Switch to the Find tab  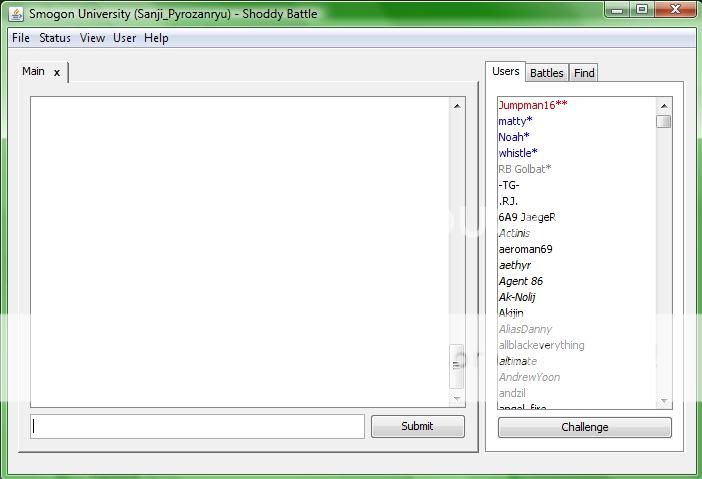(x=584, y=73)
